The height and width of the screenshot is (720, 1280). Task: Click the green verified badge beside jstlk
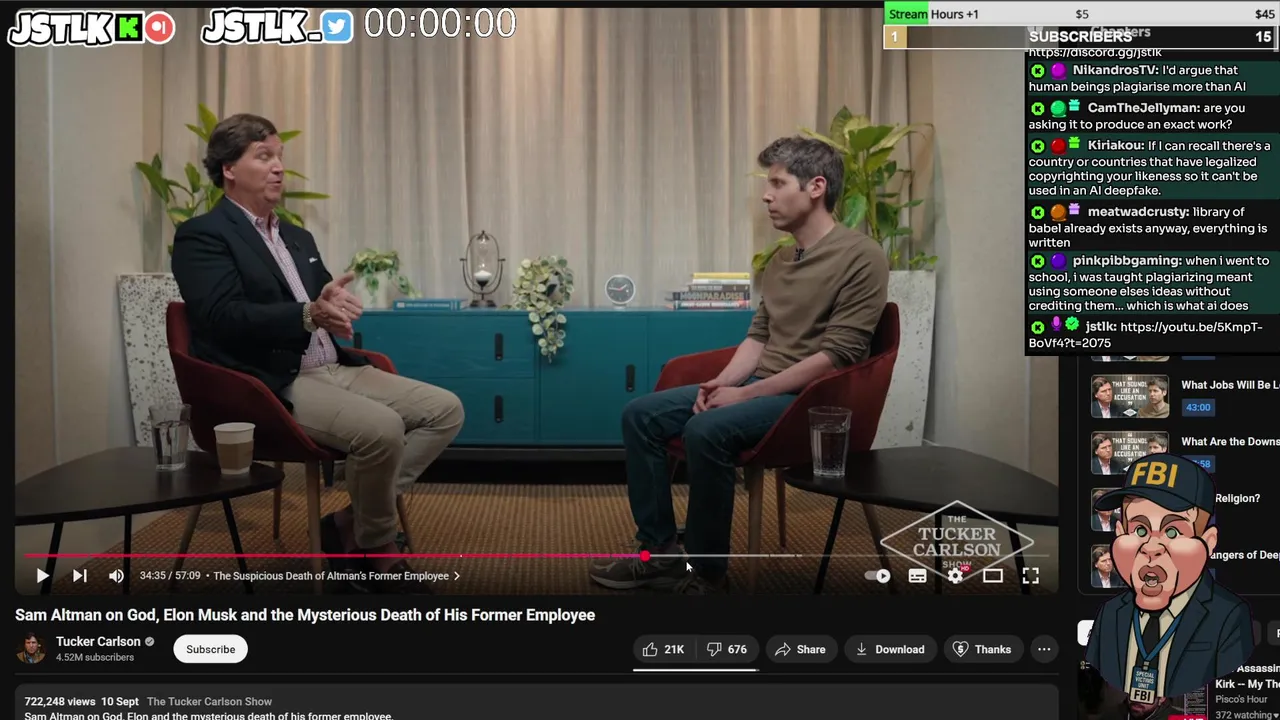pyautogui.click(x=1073, y=326)
